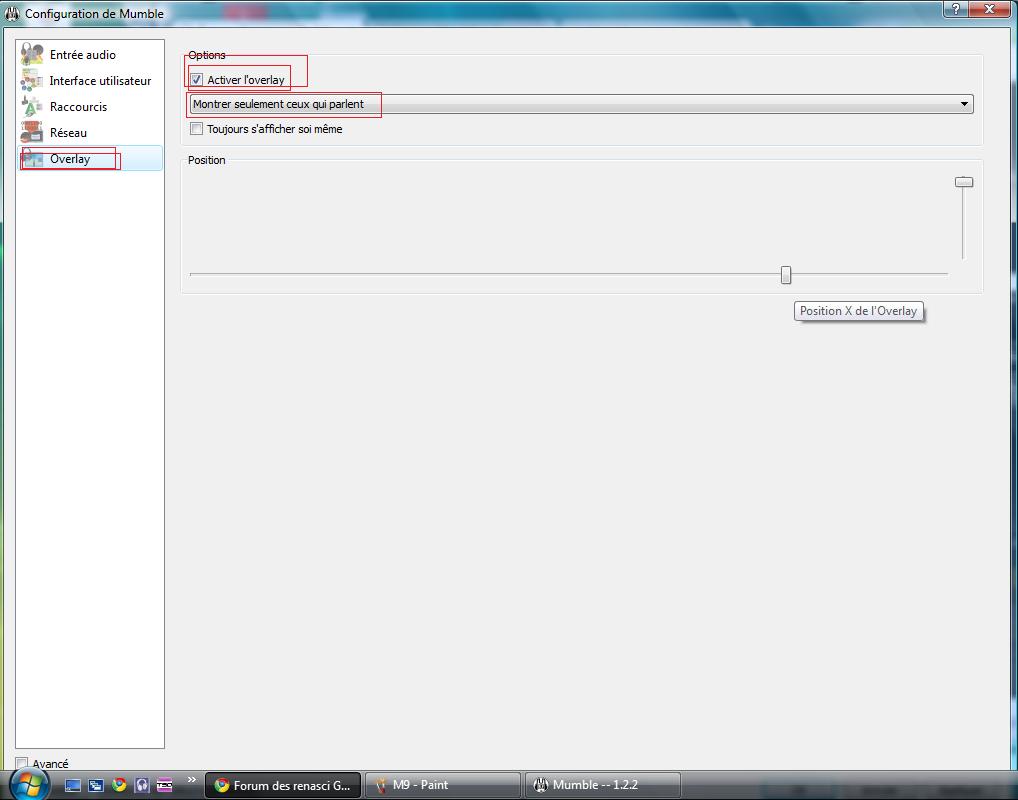Screen dimensions: 1018x800
Task: Launch Chrome from the quick launch bar
Action: coord(119,785)
